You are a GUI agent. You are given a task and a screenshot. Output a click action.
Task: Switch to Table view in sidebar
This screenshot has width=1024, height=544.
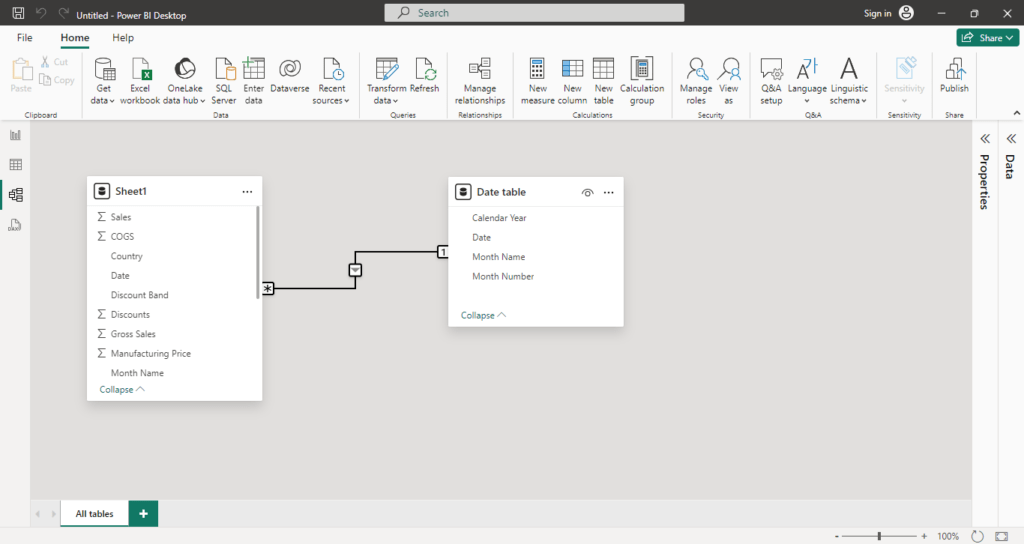click(x=15, y=165)
